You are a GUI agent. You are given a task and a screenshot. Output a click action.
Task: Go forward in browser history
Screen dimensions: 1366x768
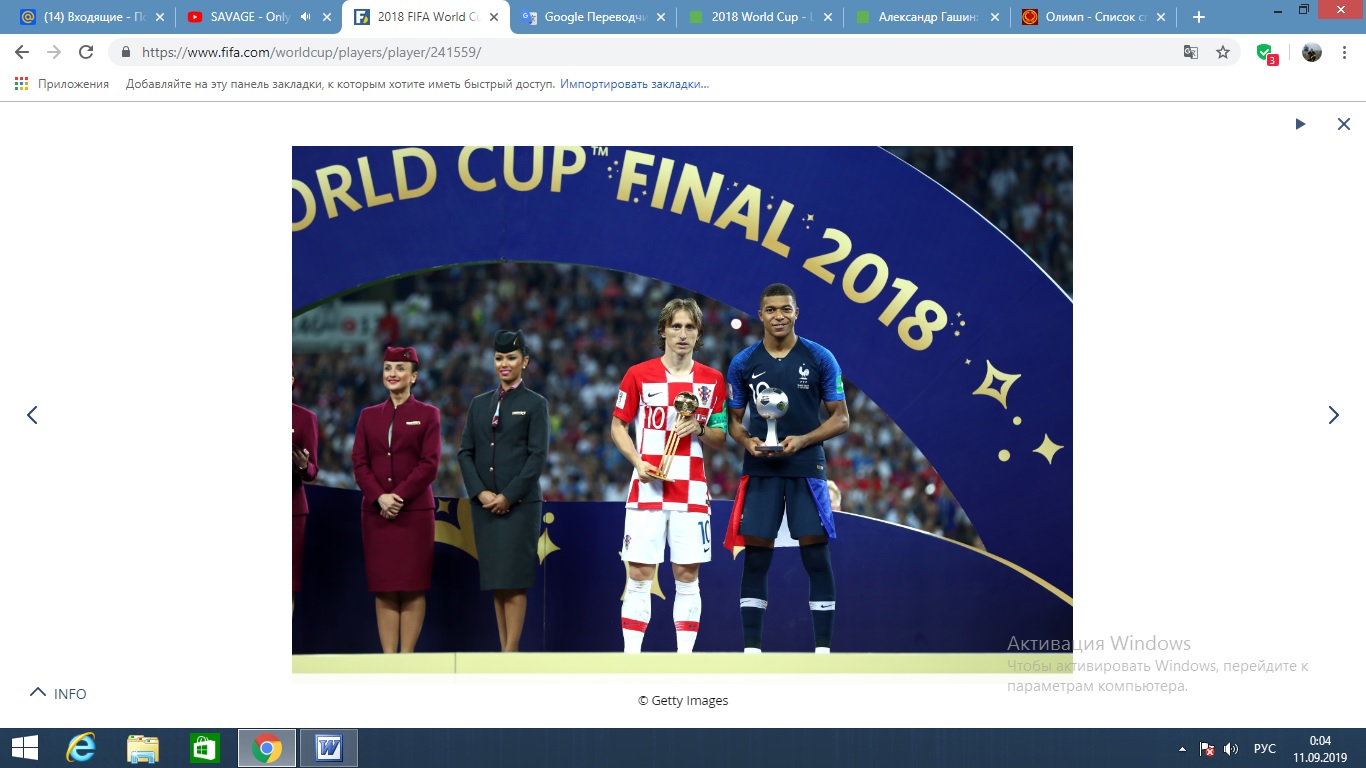(x=54, y=52)
